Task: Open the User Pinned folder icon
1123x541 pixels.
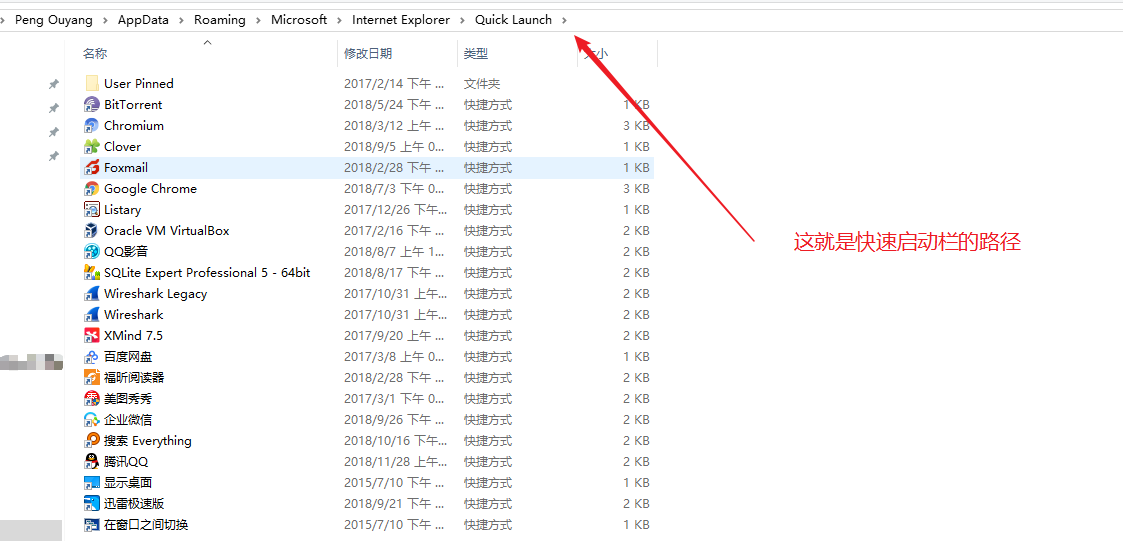Action: coord(92,84)
